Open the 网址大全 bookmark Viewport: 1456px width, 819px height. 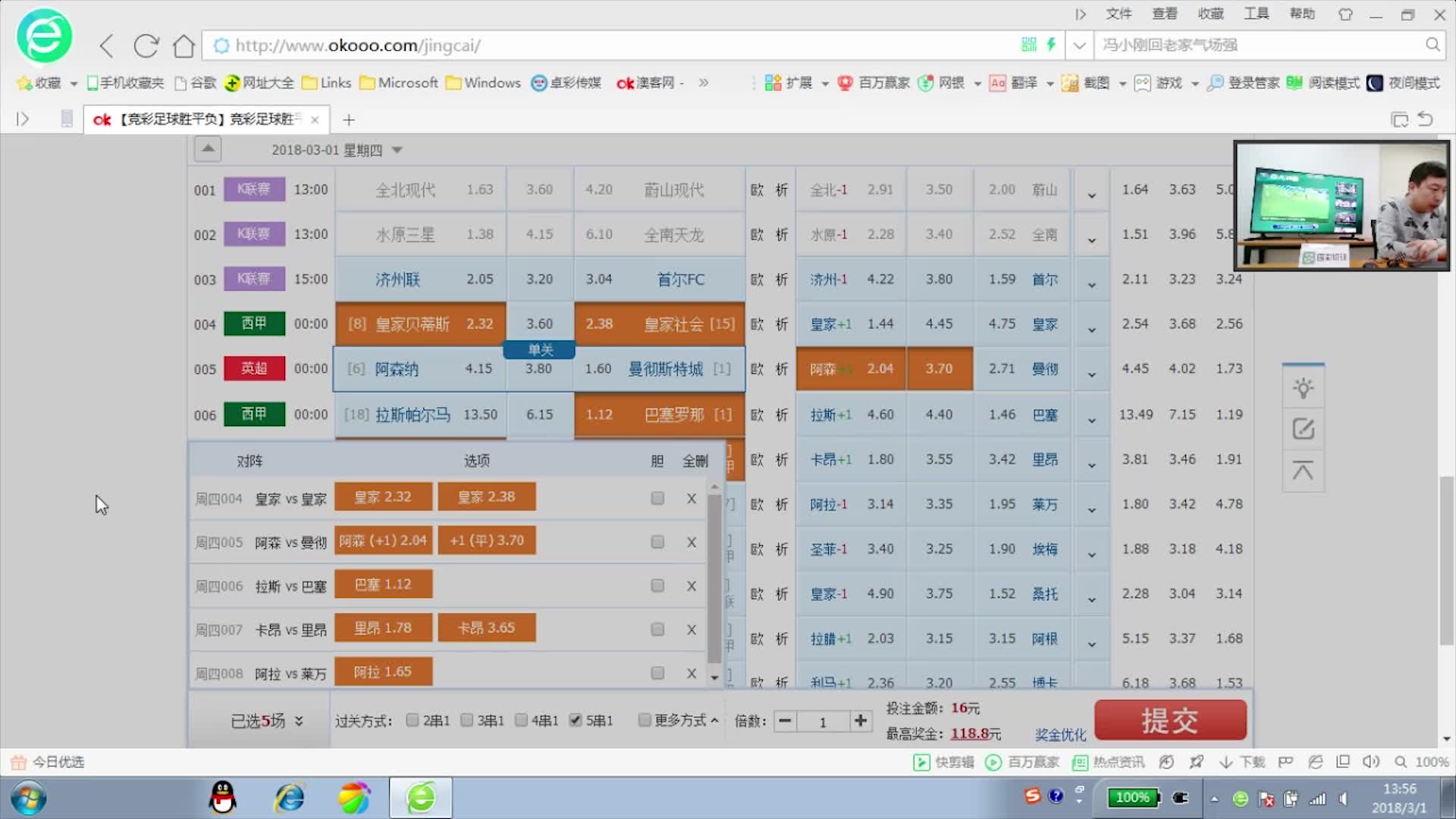259,83
